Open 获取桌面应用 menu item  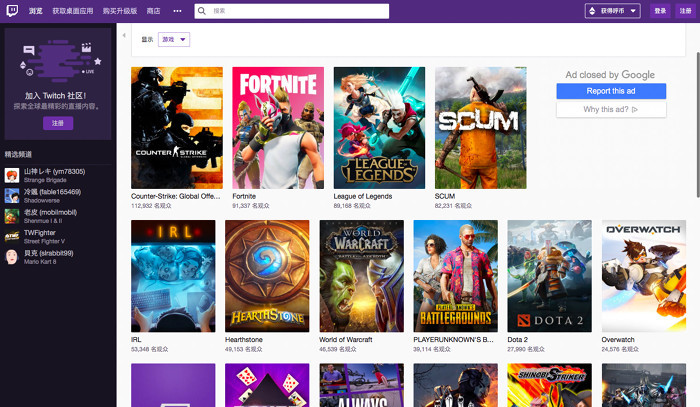[x=73, y=11]
